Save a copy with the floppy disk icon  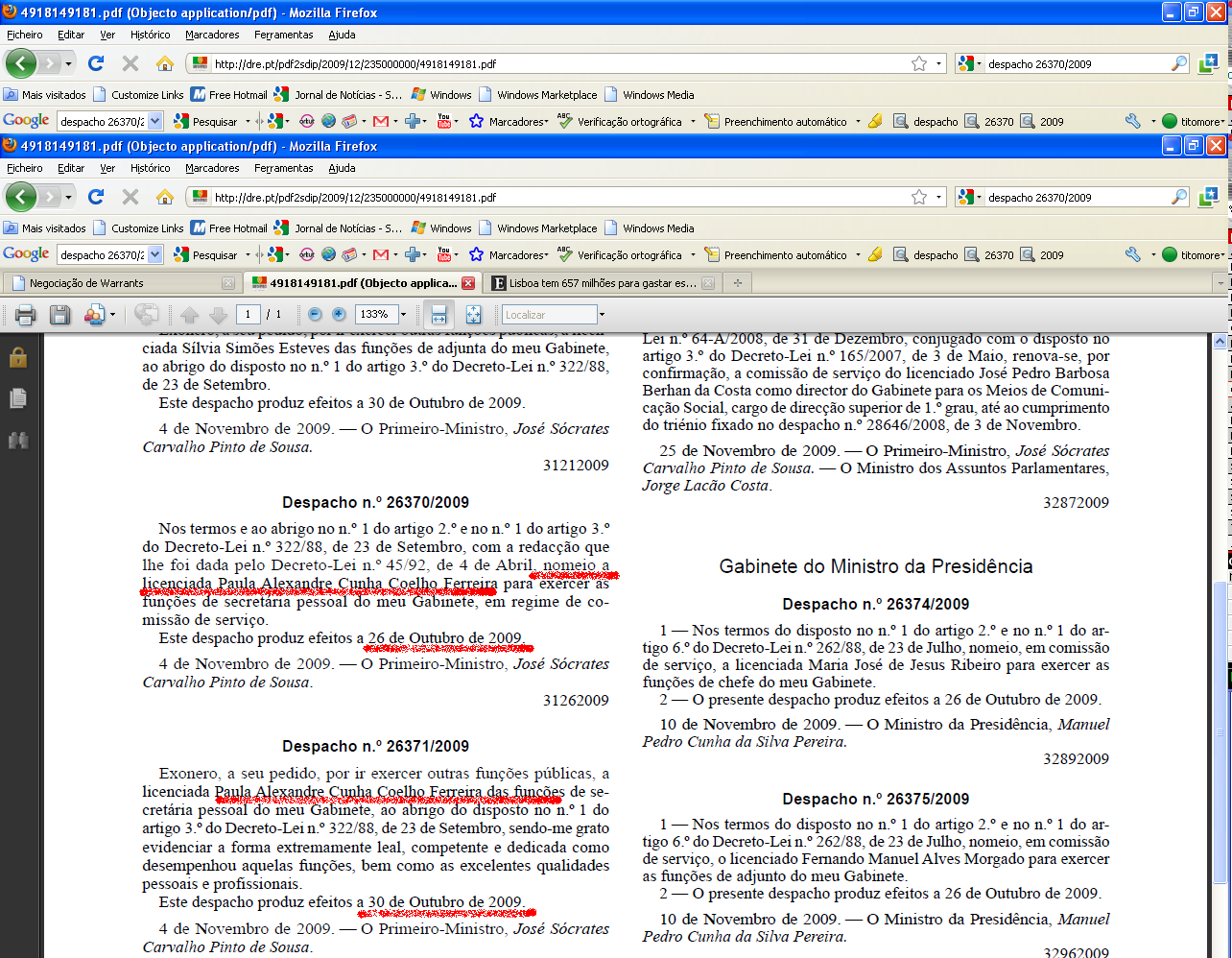(x=59, y=315)
